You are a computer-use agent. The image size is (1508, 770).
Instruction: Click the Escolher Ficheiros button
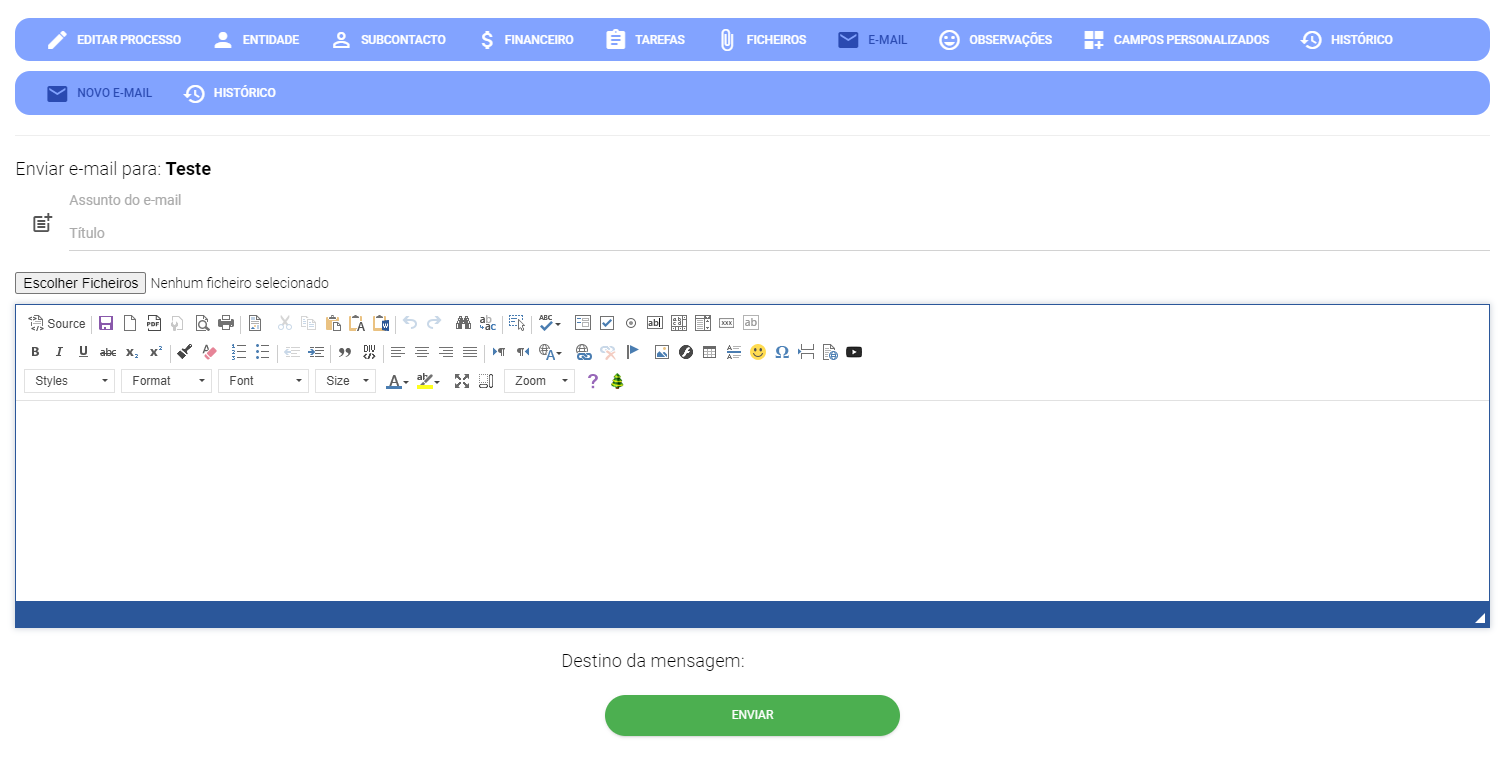tap(81, 283)
